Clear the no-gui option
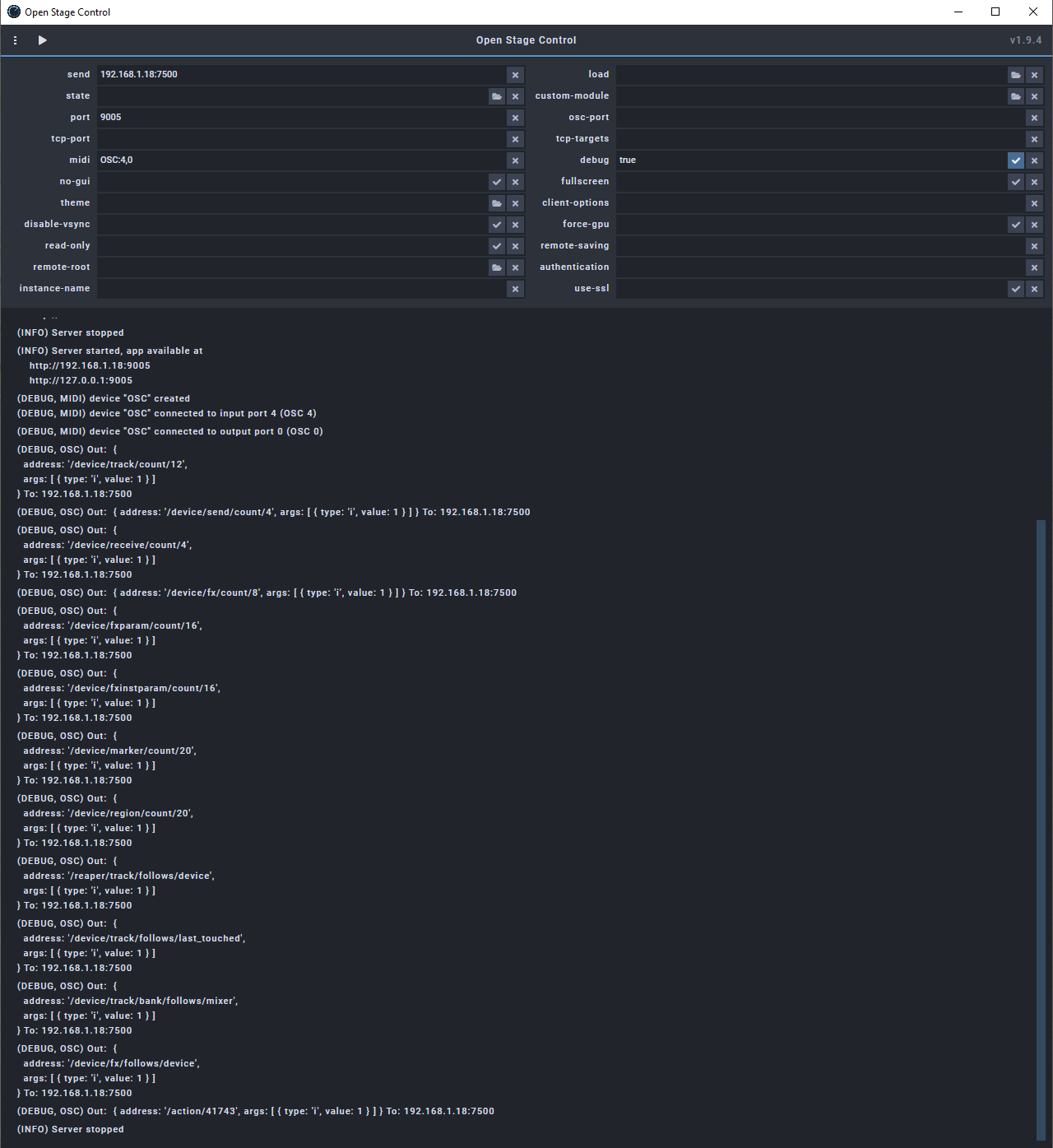Image resolution: width=1053 pixels, height=1148 pixels. click(x=516, y=182)
